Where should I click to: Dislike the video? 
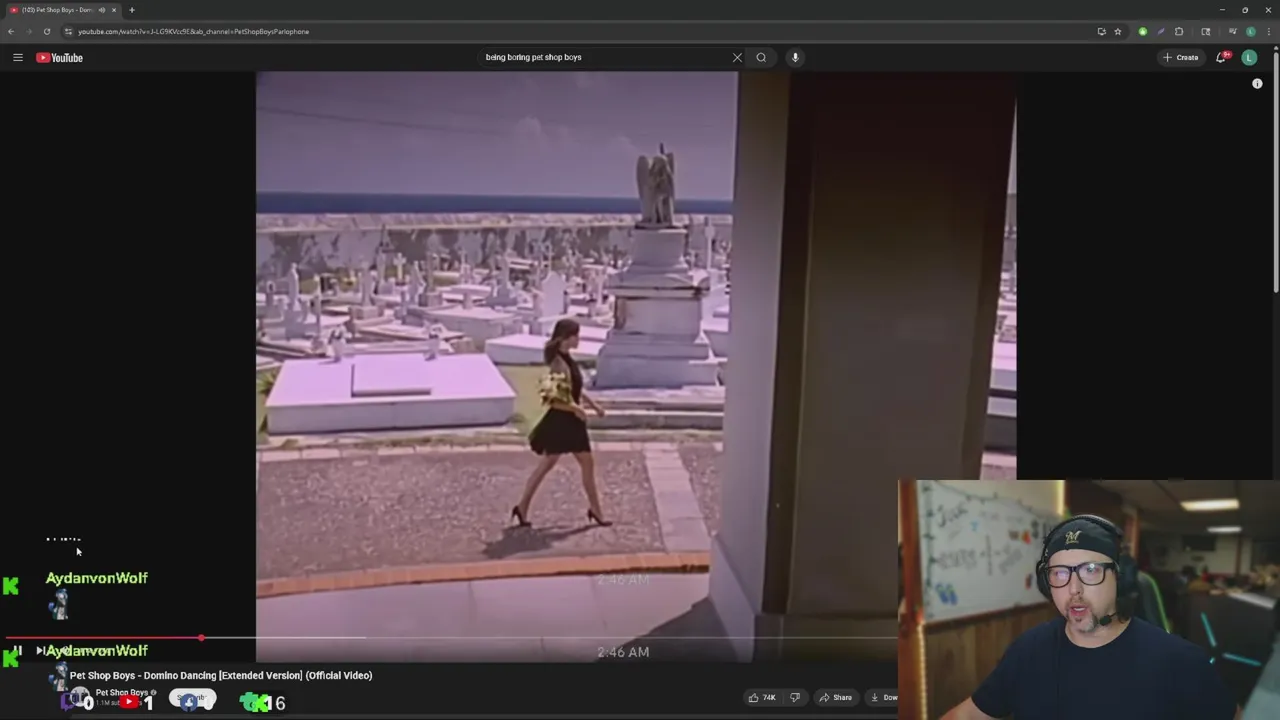click(795, 697)
